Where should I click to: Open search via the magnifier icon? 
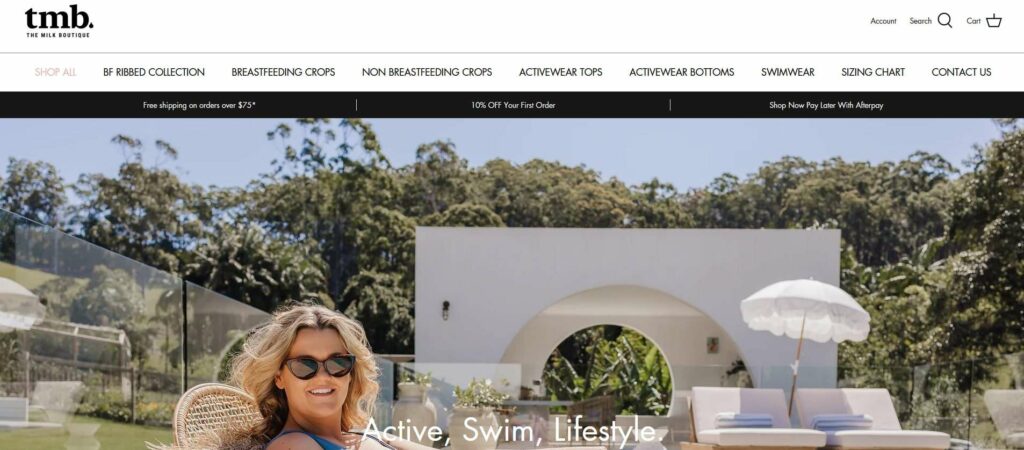pyautogui.click(x=945, y=21)
